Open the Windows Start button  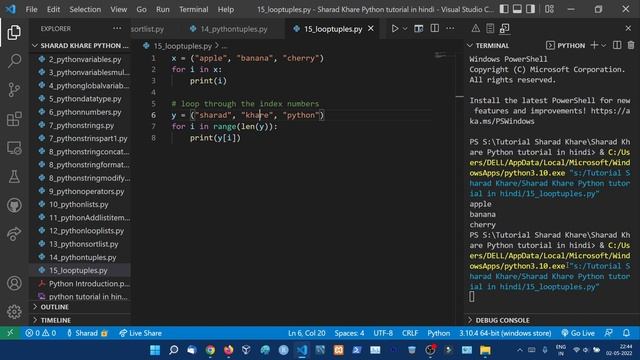tap(155, 350)
